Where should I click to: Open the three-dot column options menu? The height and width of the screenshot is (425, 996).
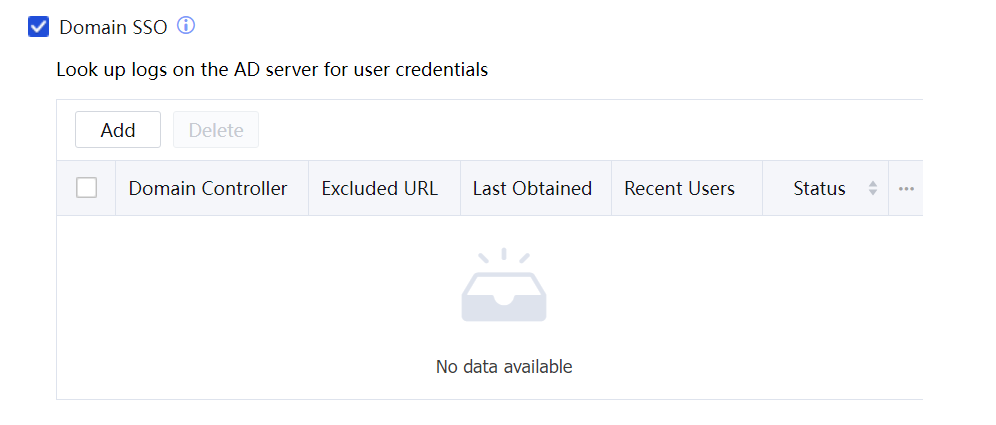(906, 188)
